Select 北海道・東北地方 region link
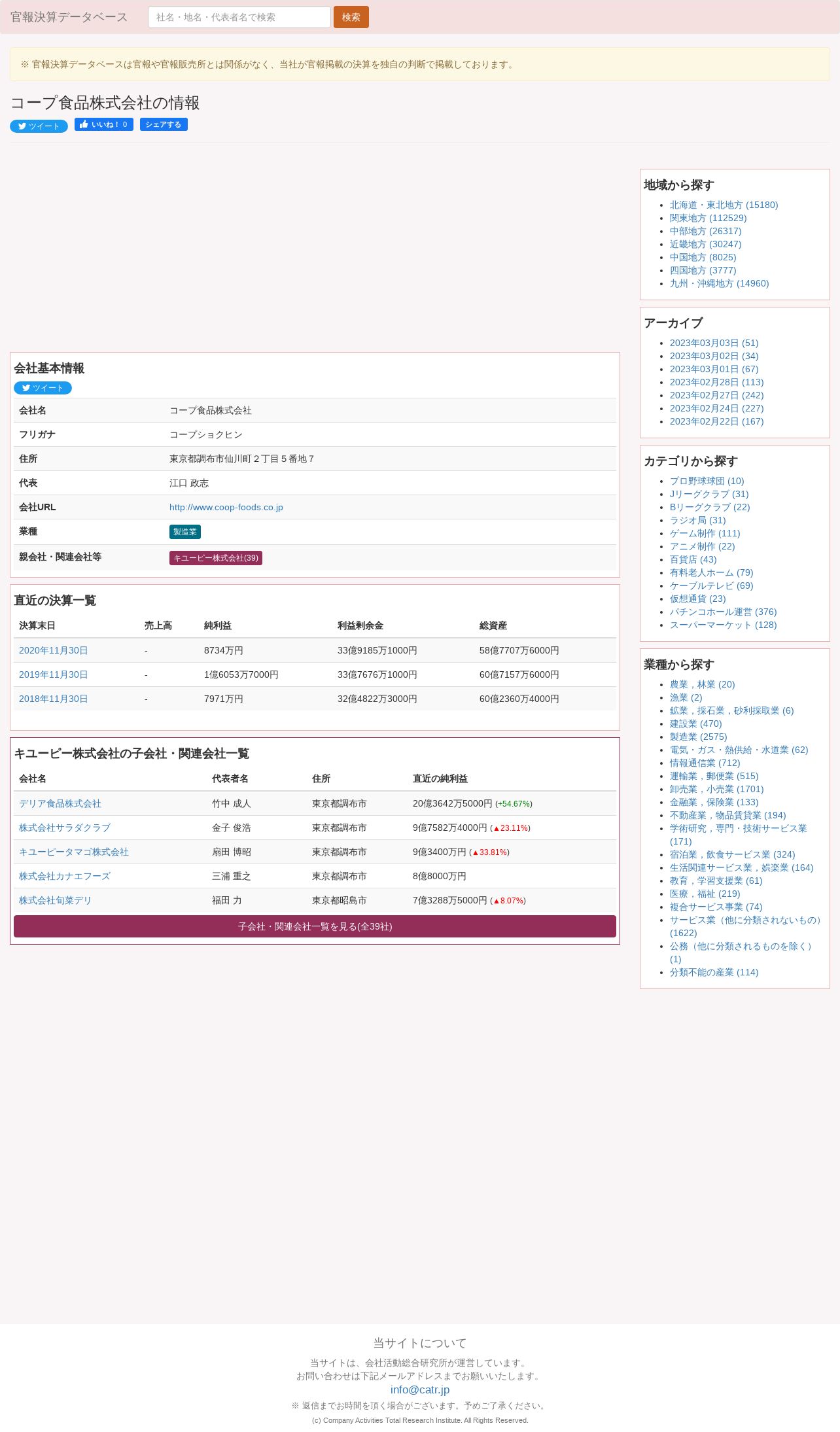The width and height of the screenshot is (840, 1432). [x=724, y=205]
